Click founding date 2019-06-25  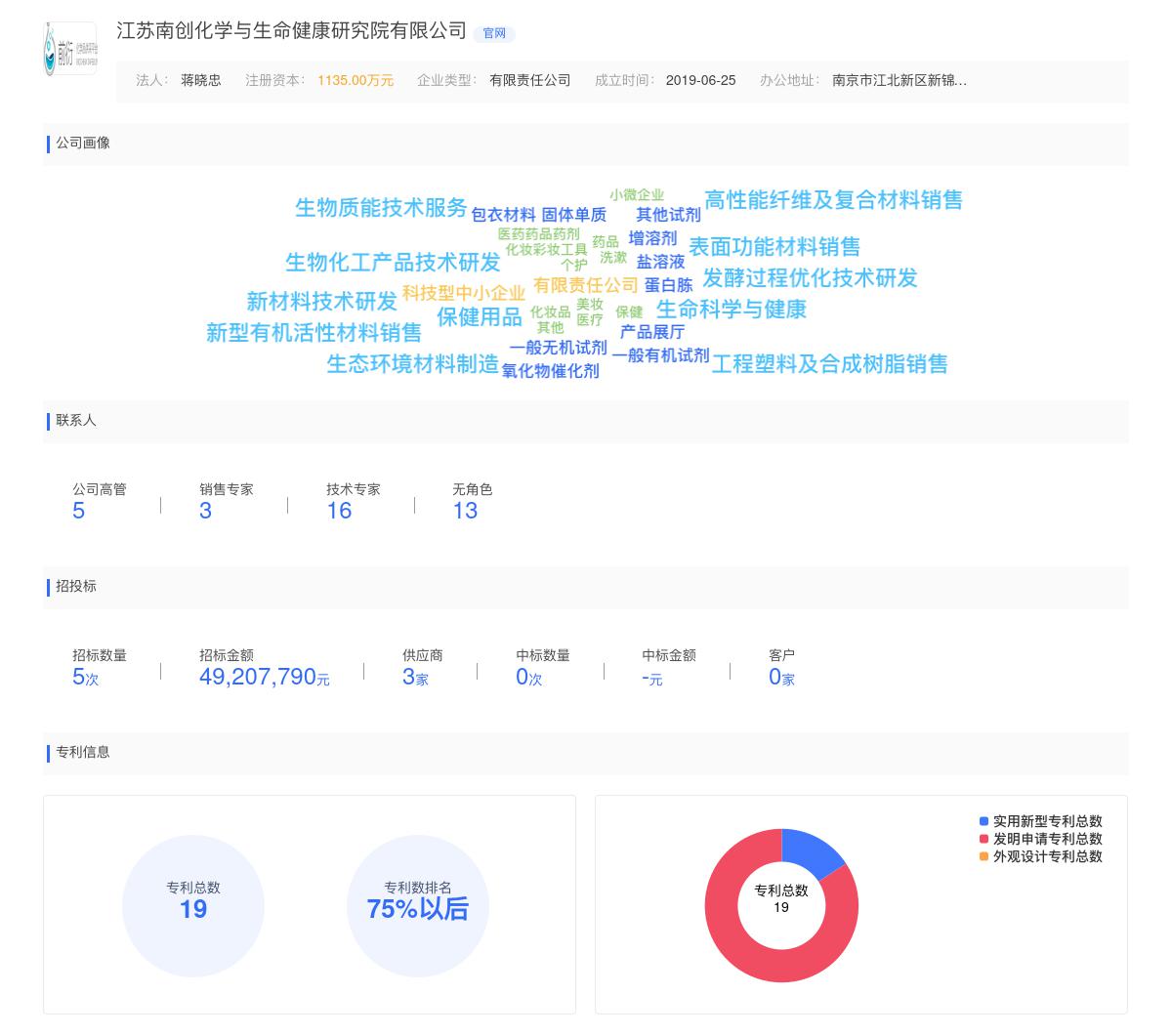tap(700, 80)
